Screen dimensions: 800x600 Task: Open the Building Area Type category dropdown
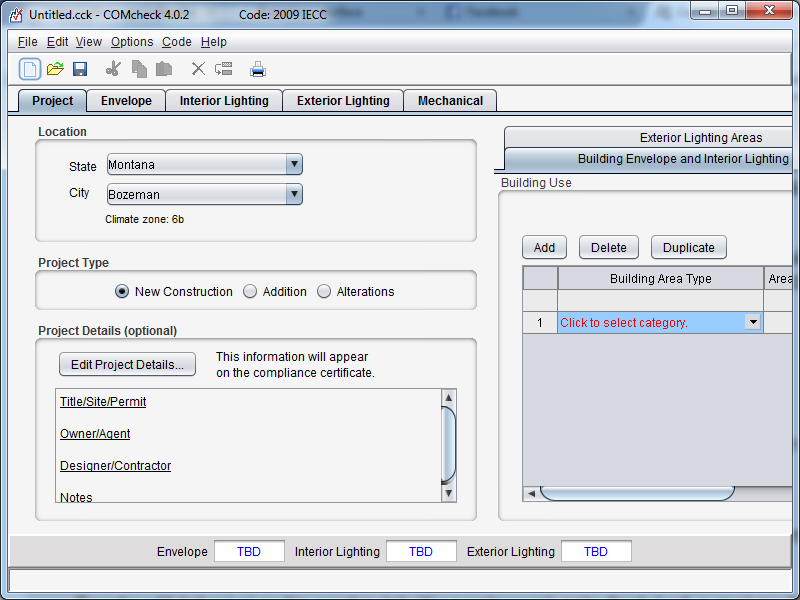click(x=755, y=322)
